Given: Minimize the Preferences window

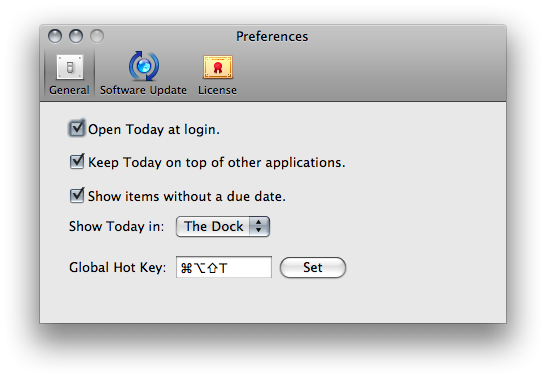Looking at the screenshot, I should point(76,36).
